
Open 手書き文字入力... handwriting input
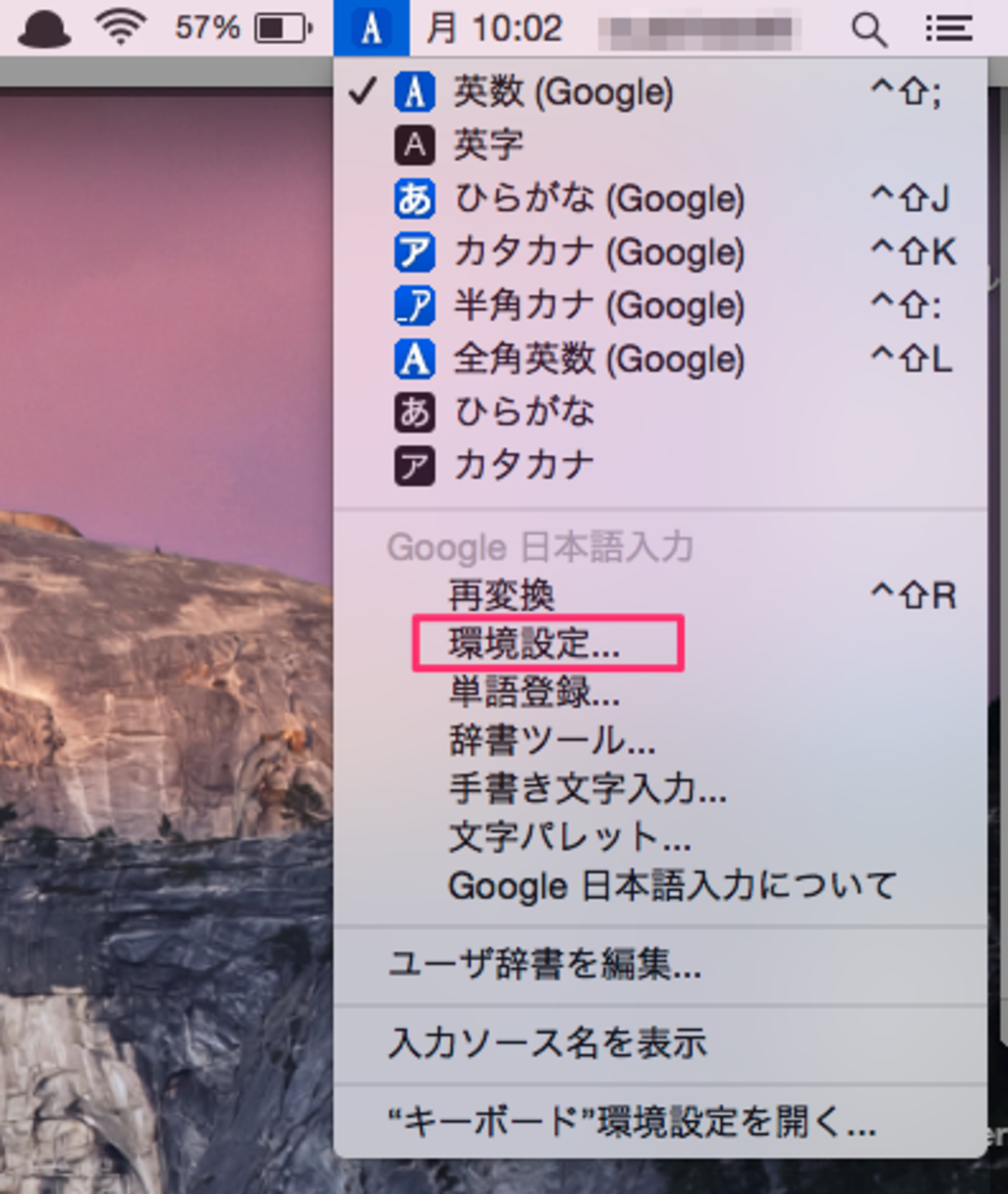(661, 789)
